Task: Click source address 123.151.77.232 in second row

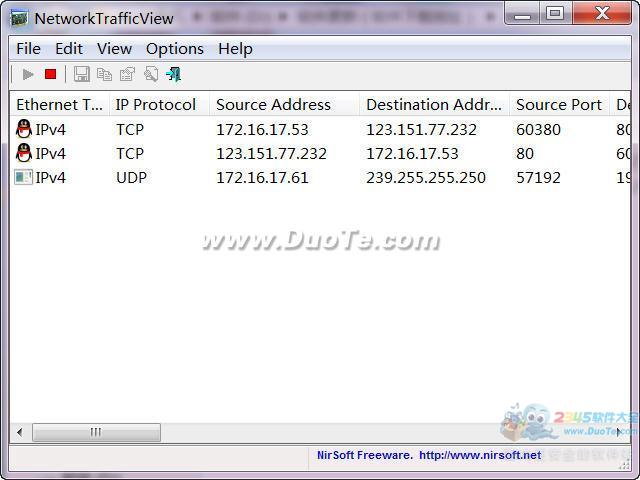Action: tap(271, 153)
